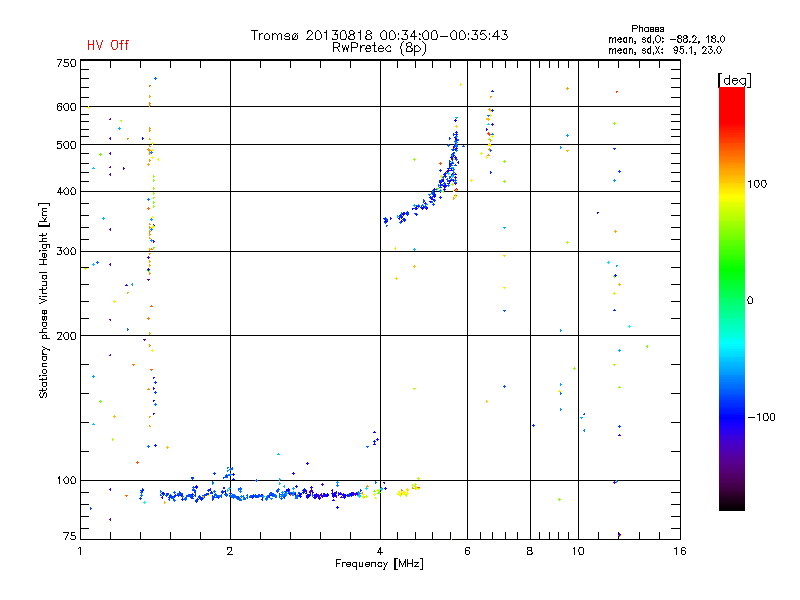Select the Tromsø 20130818 plot title
The width and height of the screenshot is (800, 600).
[x=379, y=35]
